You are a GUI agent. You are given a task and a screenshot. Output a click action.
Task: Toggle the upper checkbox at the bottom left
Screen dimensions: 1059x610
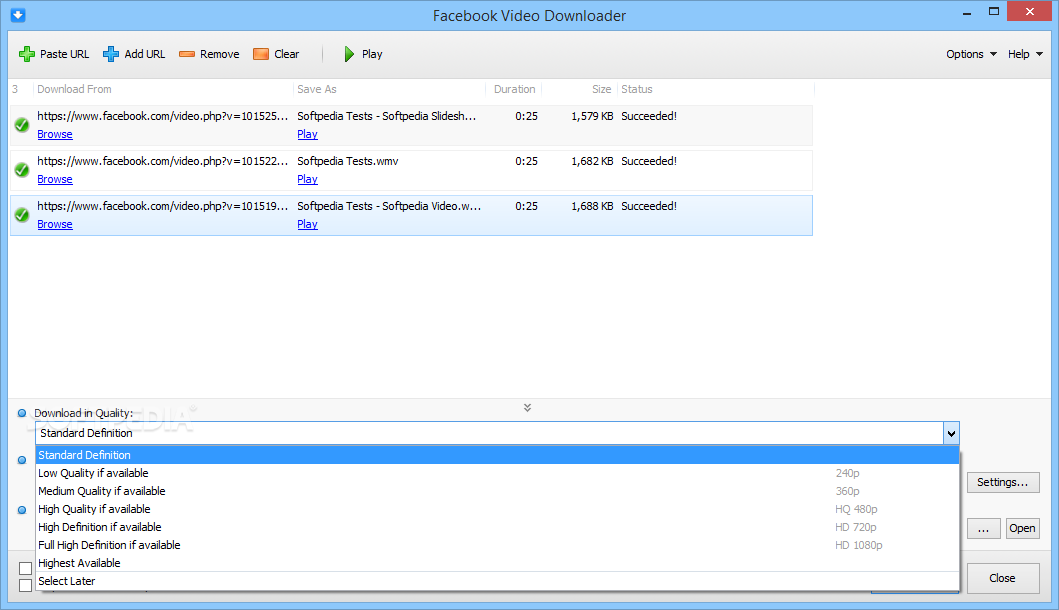(26, 568)
